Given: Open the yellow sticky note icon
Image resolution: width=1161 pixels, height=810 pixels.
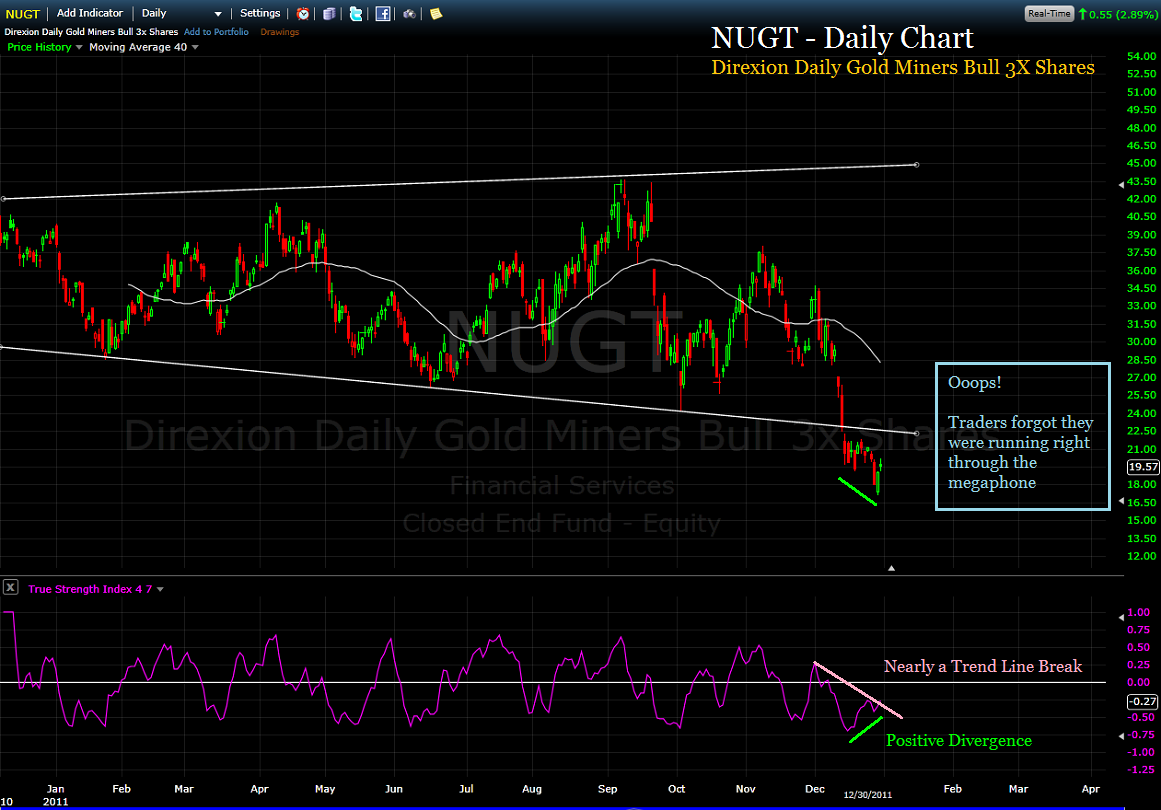Looking at the screenshot, I should (x=436, y=13).
